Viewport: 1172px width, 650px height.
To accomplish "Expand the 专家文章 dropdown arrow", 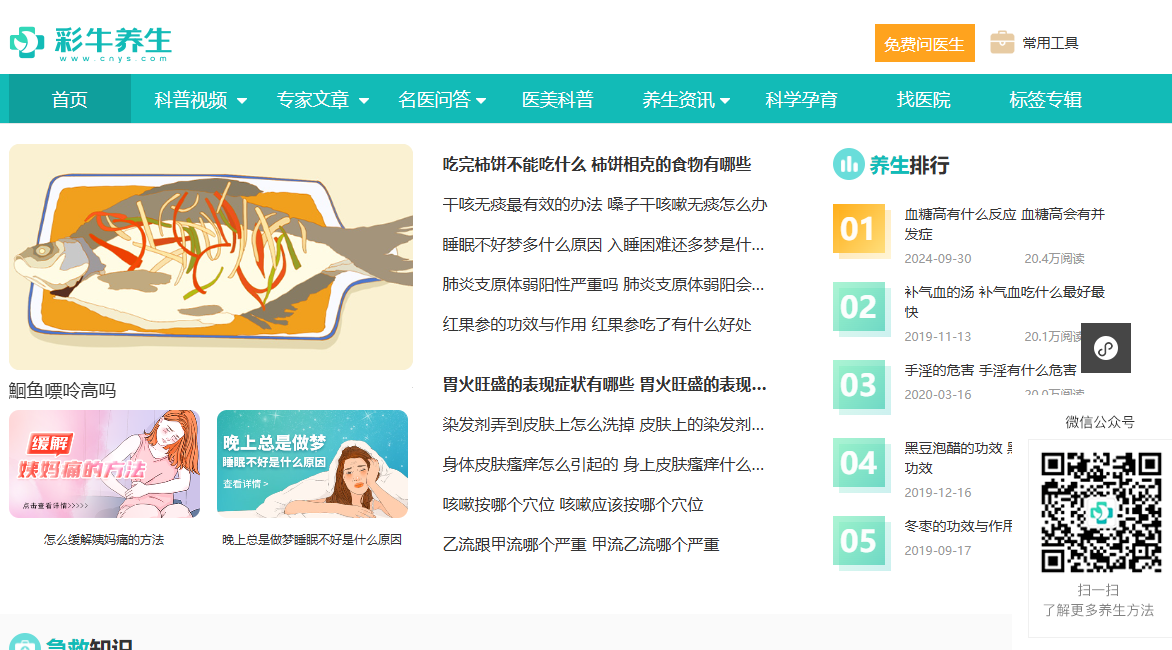I will pos(364,101).
